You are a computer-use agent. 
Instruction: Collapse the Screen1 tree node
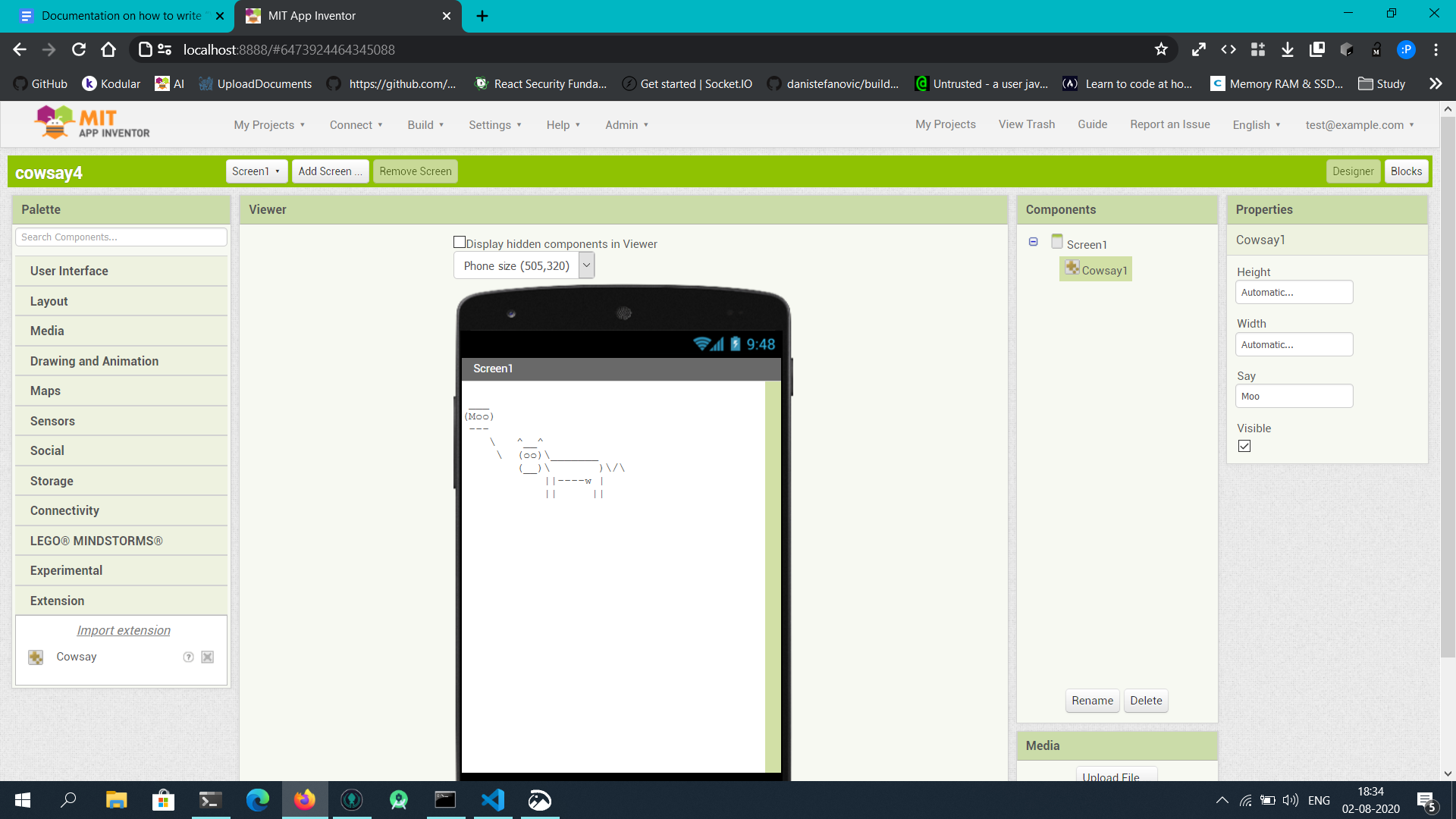1033,242
